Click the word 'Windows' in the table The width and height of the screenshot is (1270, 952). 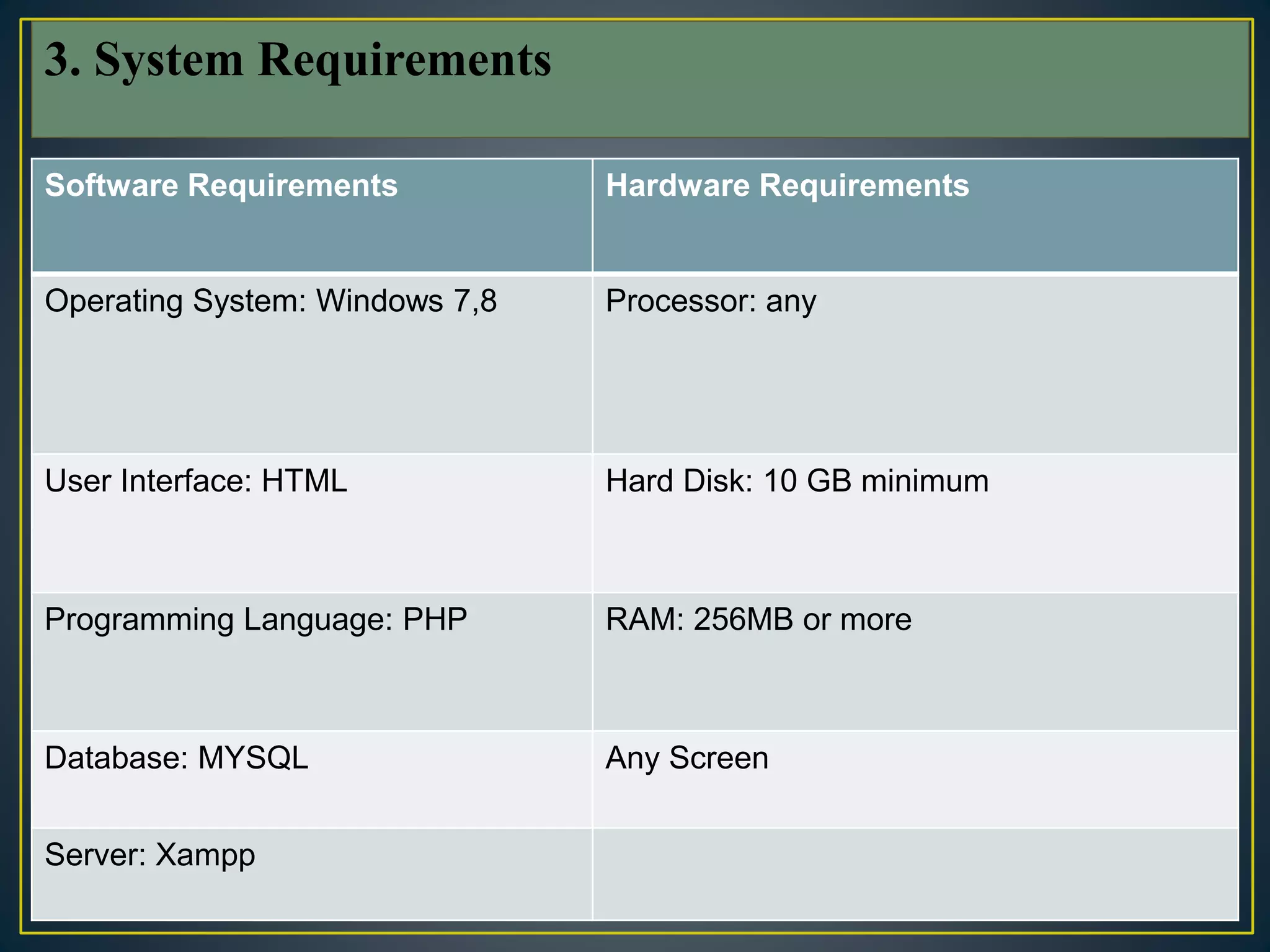pos(380,301)
